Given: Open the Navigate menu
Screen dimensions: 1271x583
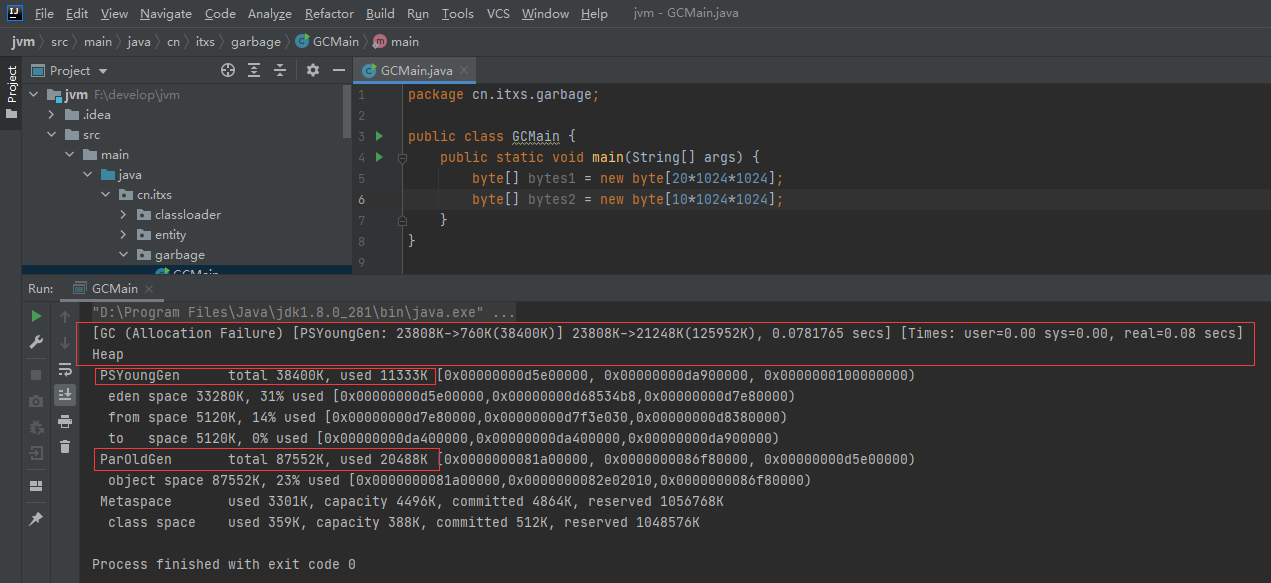Looking at the screenshot, I should pyautogui.click(x=166, y=14).
